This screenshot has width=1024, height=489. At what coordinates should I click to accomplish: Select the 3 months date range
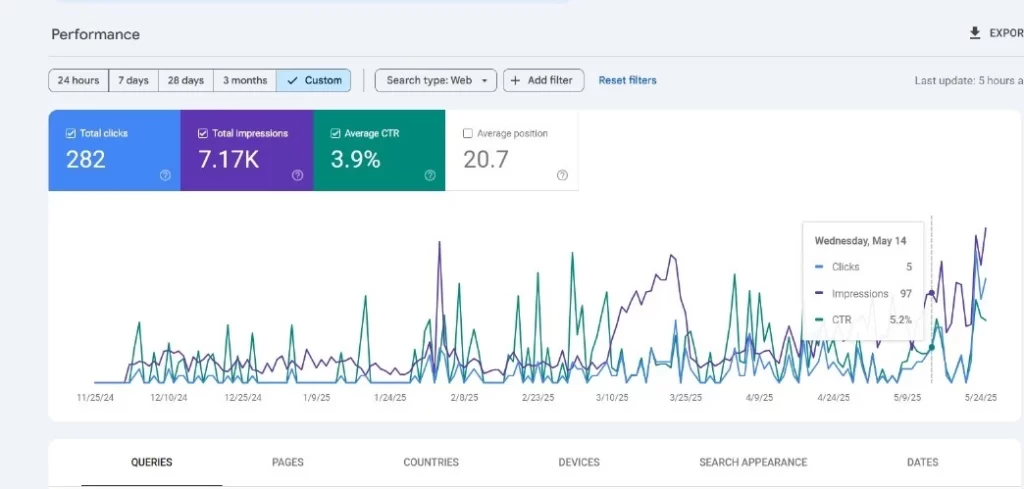[245, 80]
